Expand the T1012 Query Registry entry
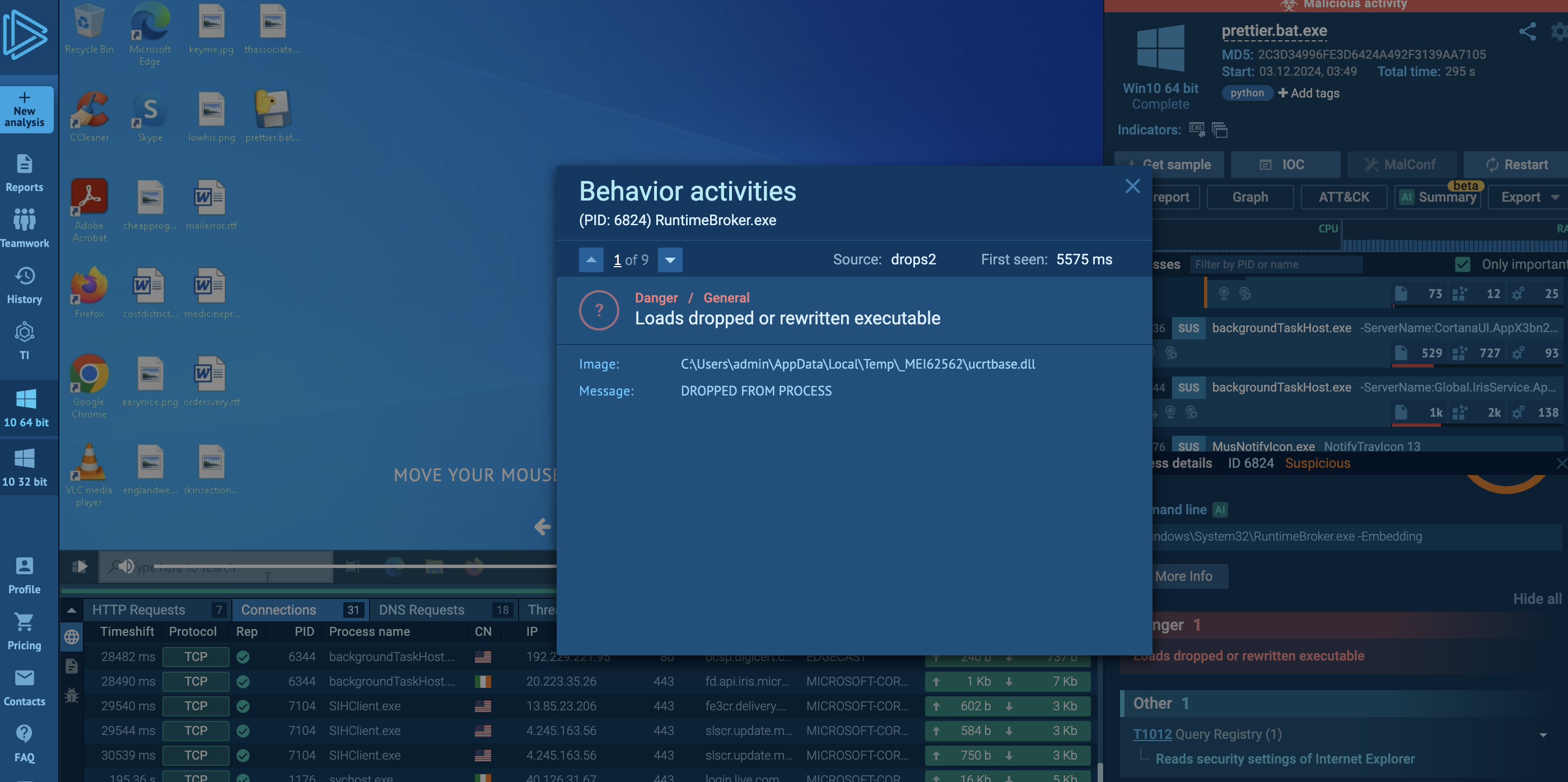 click(x=1542, y=734)
